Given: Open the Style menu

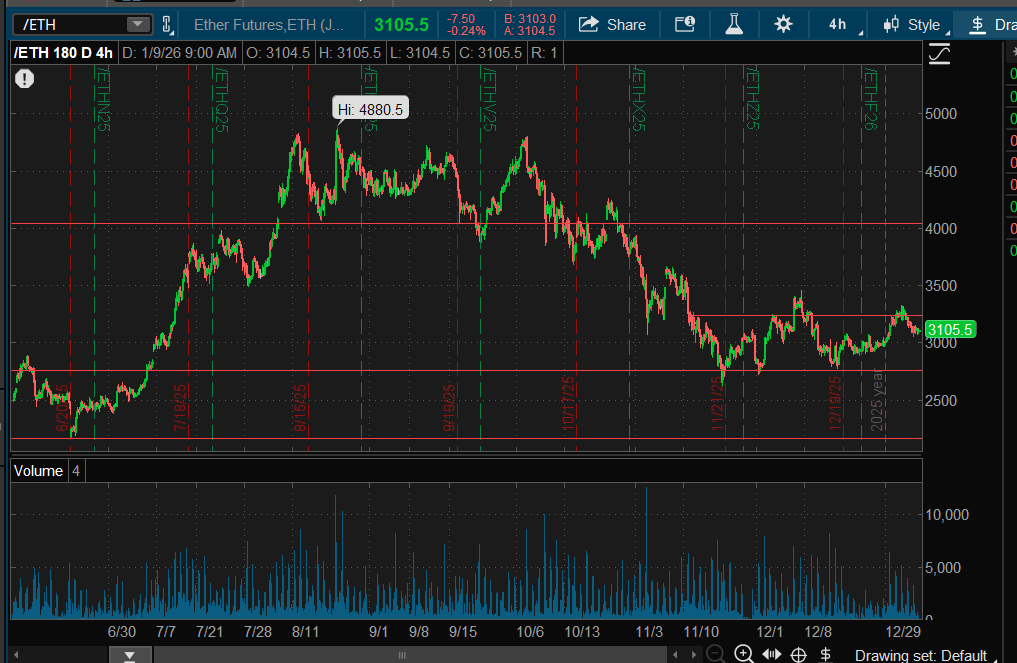Looking at the screenshot, I should [x=916, y=25].
